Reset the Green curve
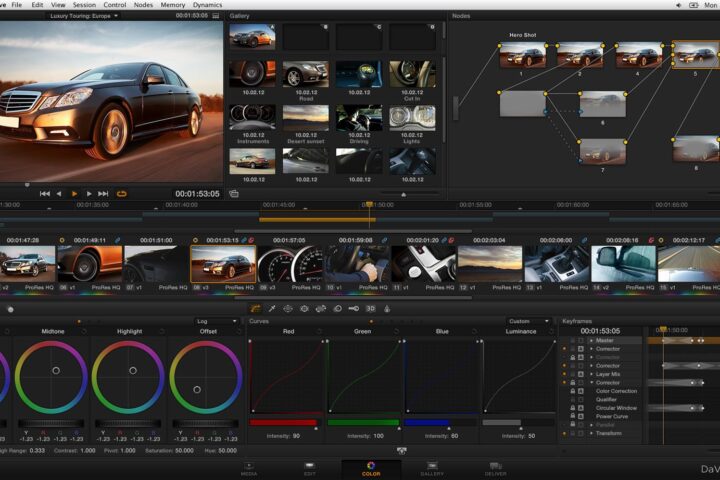Screen dimensions: 720x480 (396, 331)
